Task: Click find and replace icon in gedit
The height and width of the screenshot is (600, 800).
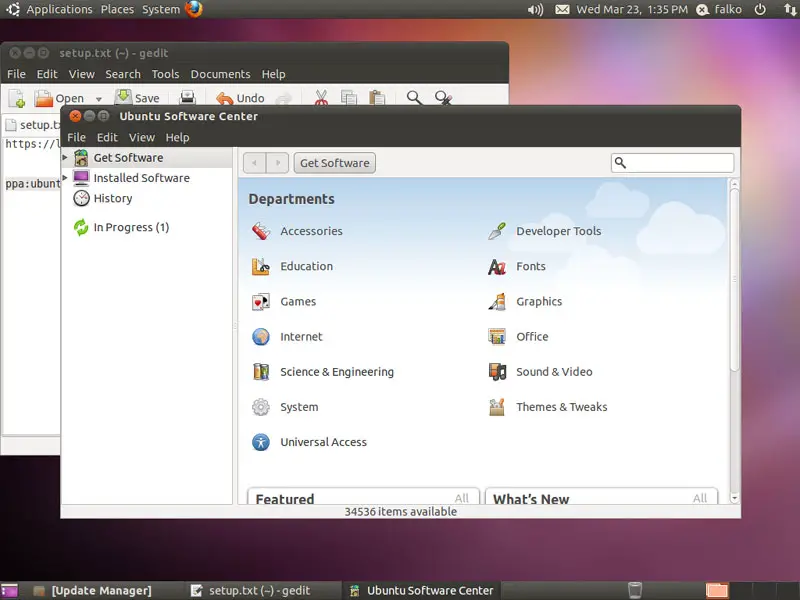Action: pyautogui.click(x=443, y=97)
